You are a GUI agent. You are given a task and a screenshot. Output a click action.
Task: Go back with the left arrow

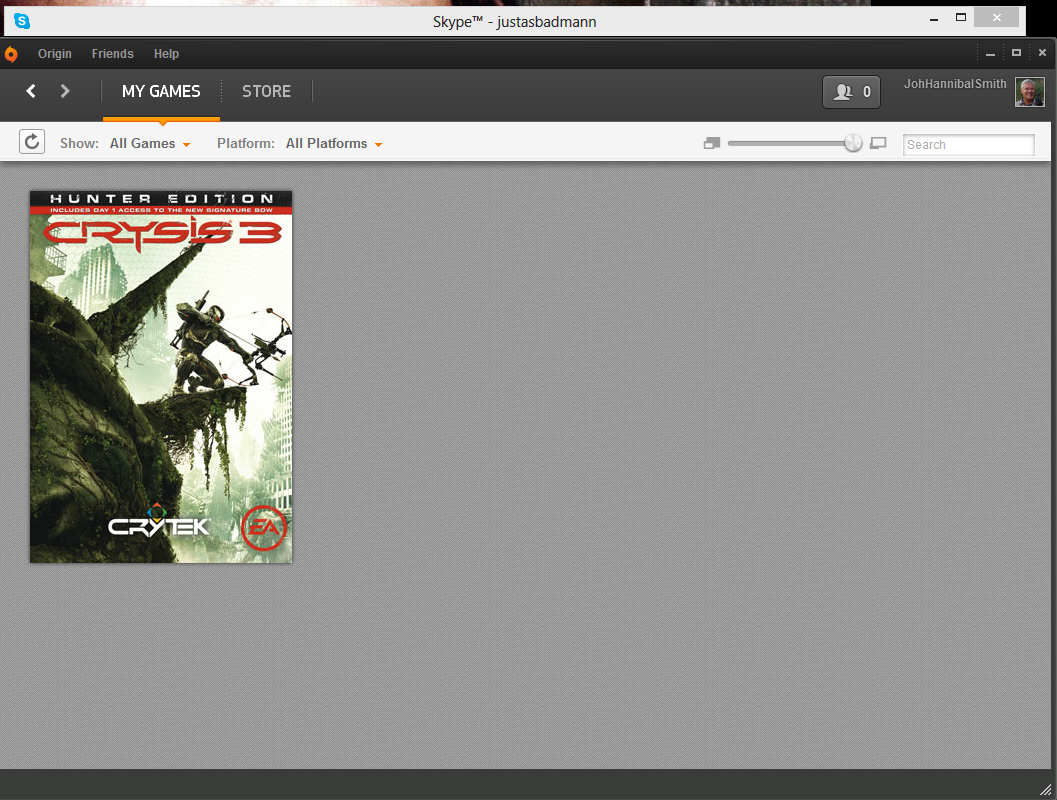(31, 91)
